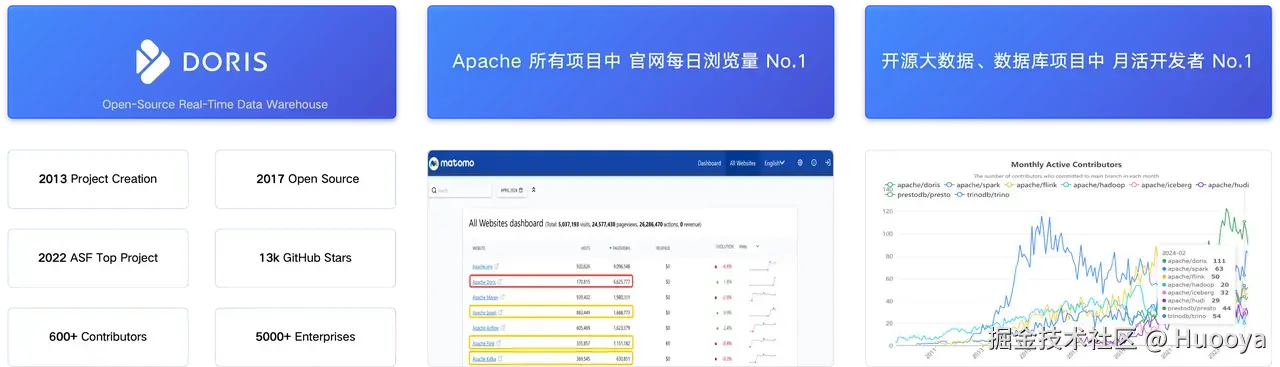
Task: Click the 'Apache 所有项目中 官网每日浏览量 No.1' banner
Action: coord(630,61)
